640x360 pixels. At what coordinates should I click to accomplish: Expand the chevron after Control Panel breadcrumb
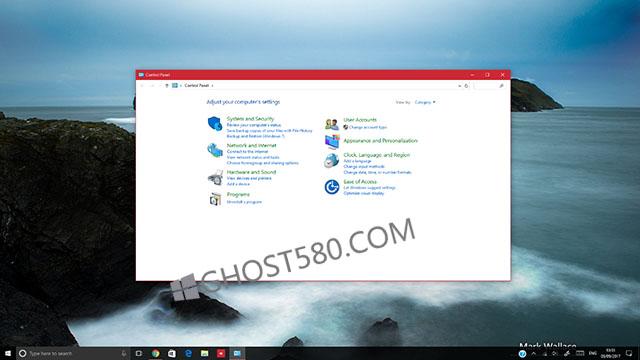(x=213, y=86)
